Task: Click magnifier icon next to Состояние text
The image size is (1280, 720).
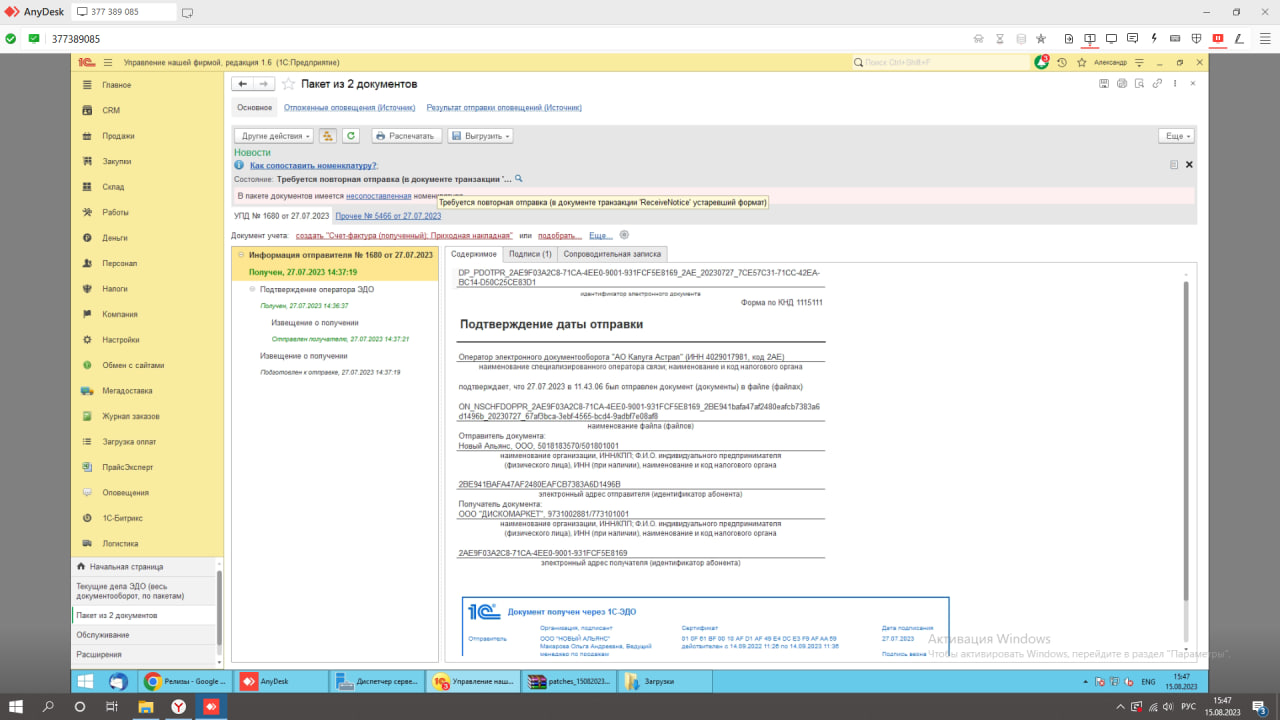Action: click(x=519, y=179)
